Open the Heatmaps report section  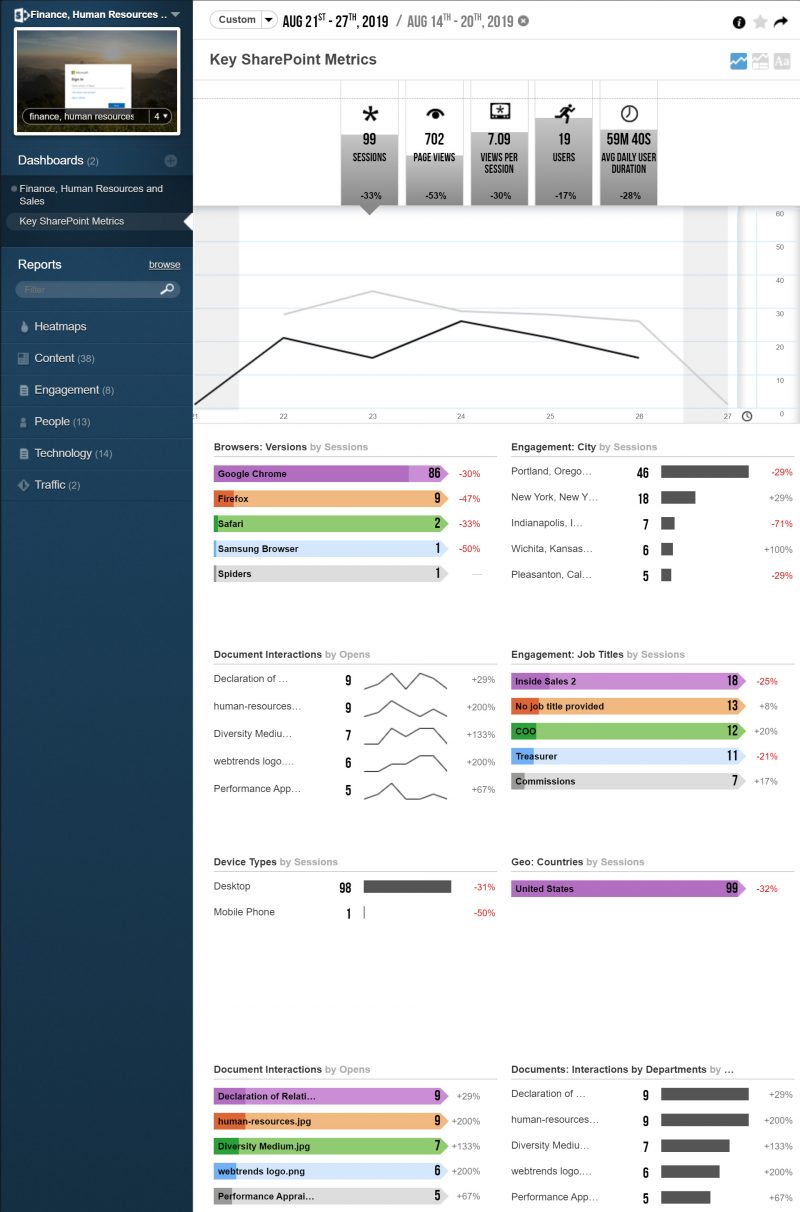click(60, 326)
